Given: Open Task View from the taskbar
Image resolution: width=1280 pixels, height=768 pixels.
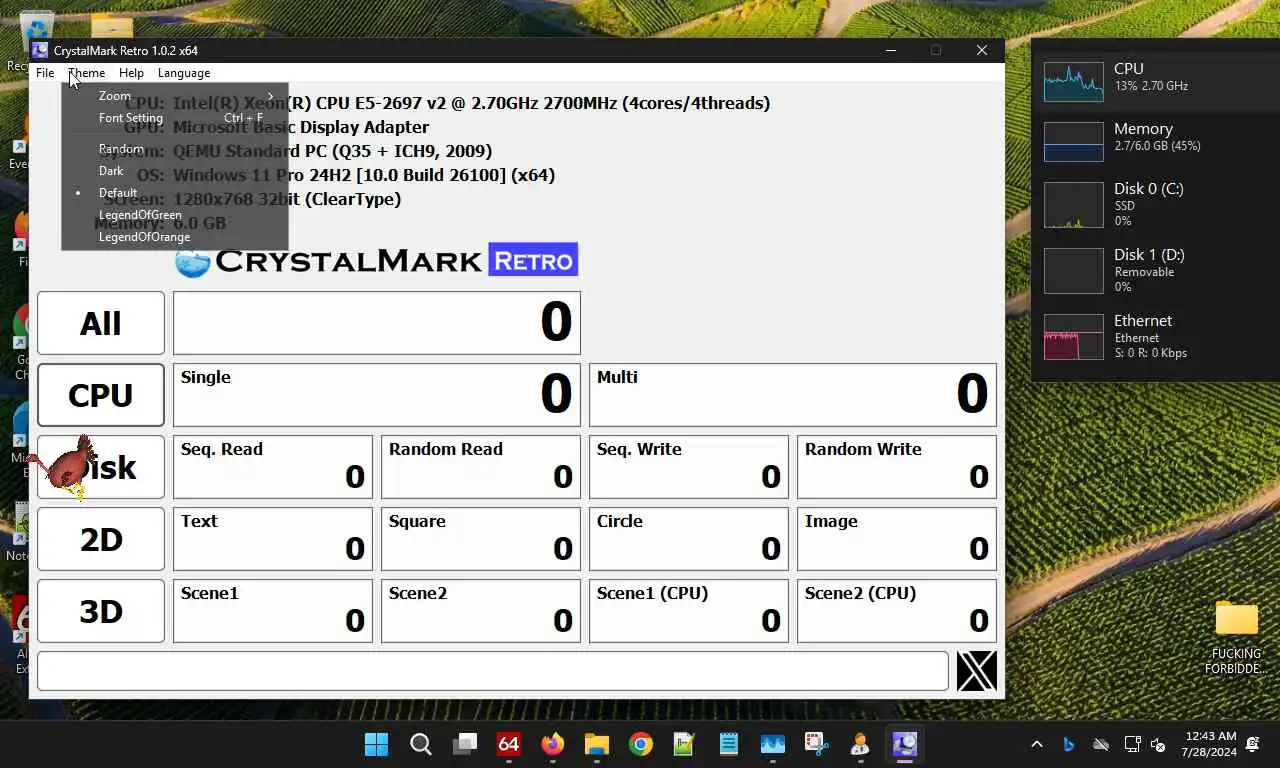Looking at the screenshot, I should (x=465, y=744).
